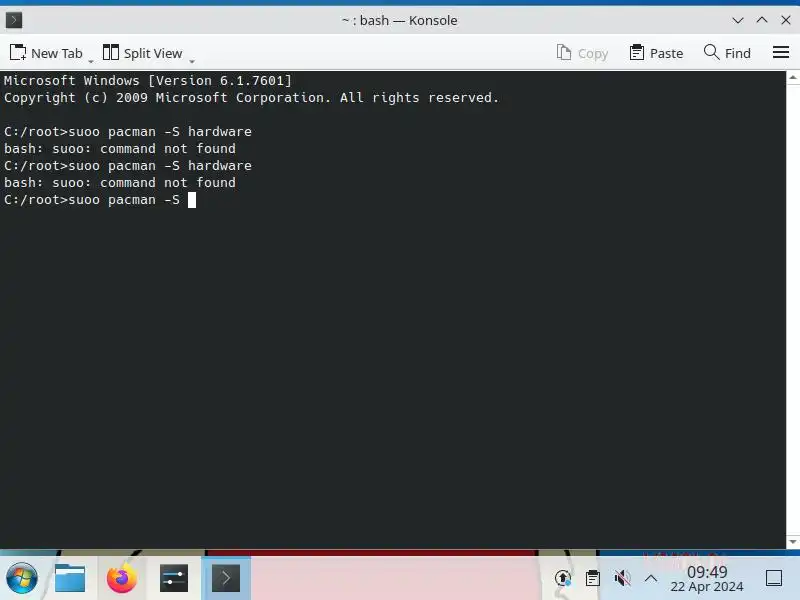Click the Split View button
The width and height of the screenshot is (800, 600).
point(142,53)
